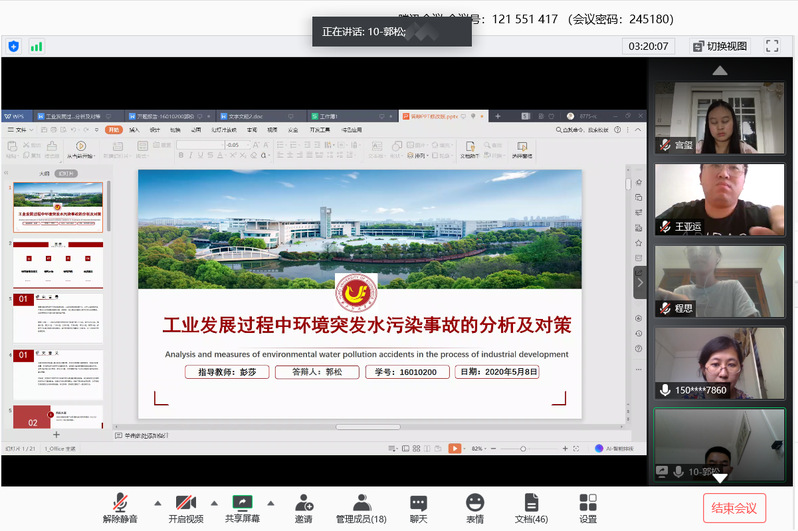This screenshot has width=798, height=531.
Task: Select 王亚运 participant video thumbnail
Action: (719, 199)
